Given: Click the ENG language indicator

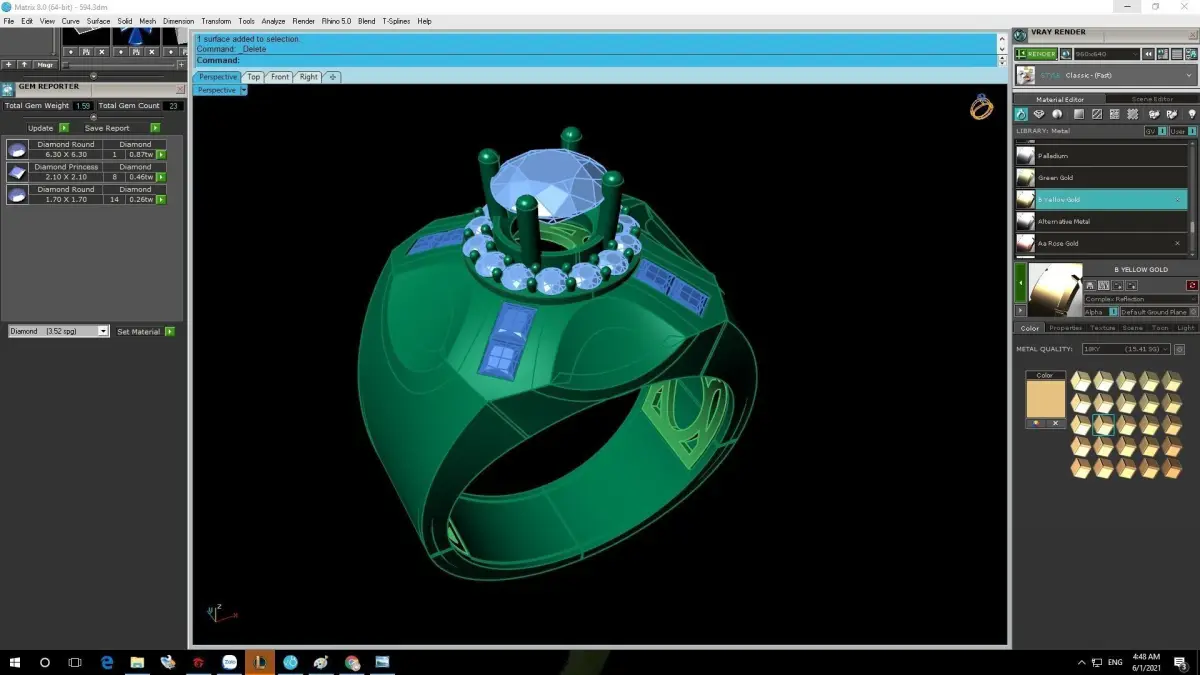Looking at the screenshot, I should (1115, 662).
